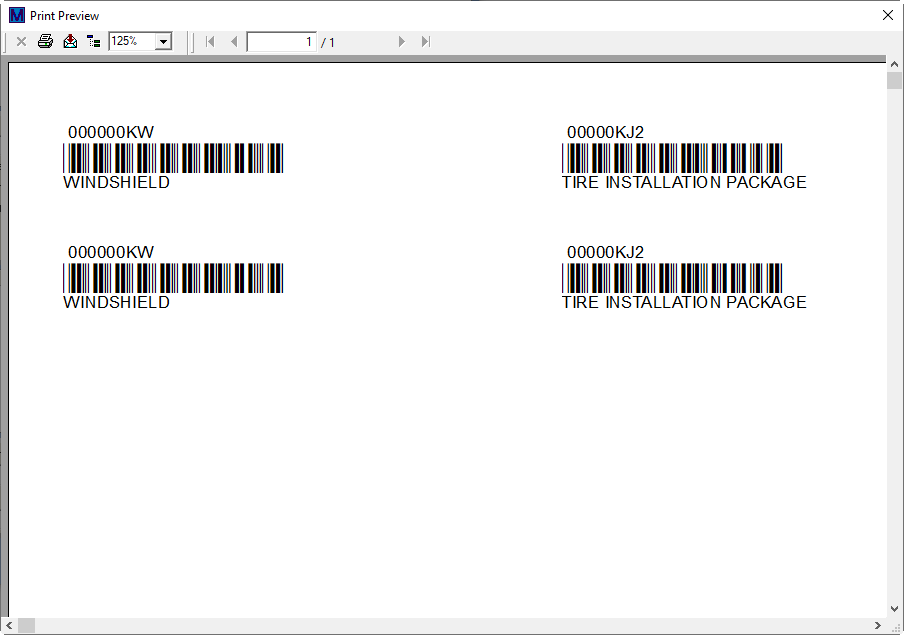This screenshot has height=635, width=904.
Task: Click the Print icon in the toolbar
Action: tap(45, 41)
